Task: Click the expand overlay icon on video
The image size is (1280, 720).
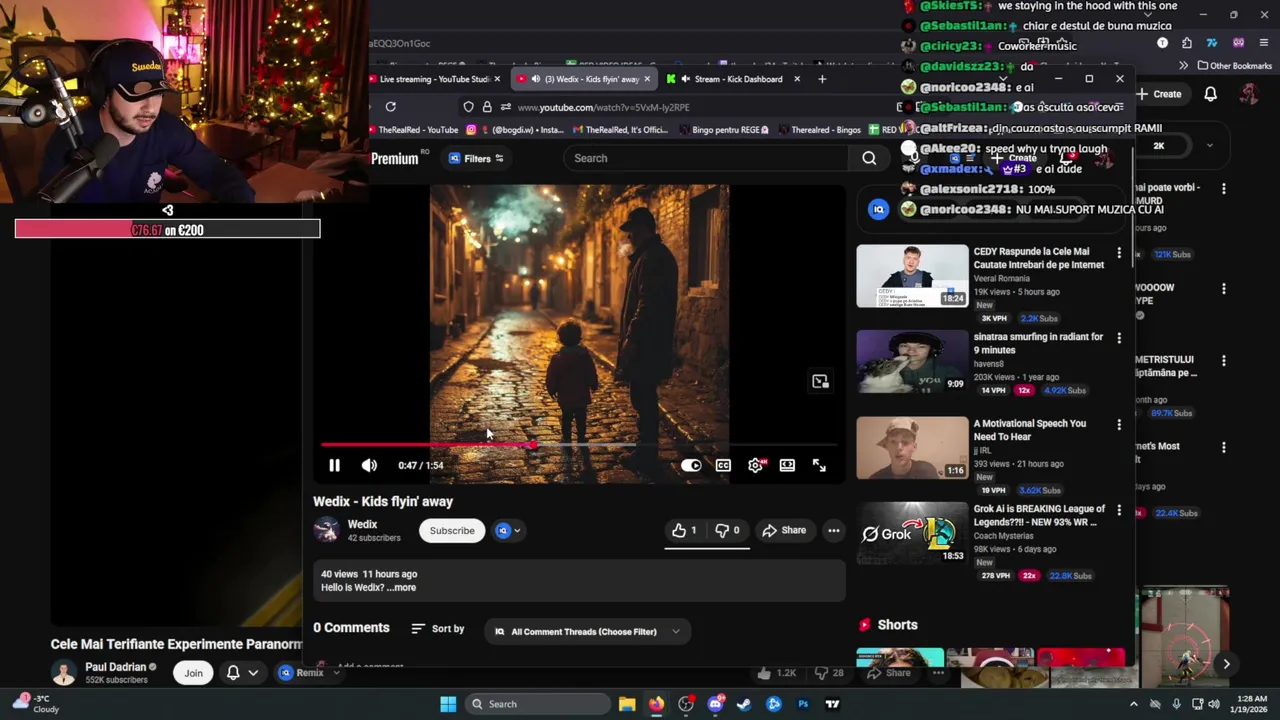Action: (x=820, y=381)
